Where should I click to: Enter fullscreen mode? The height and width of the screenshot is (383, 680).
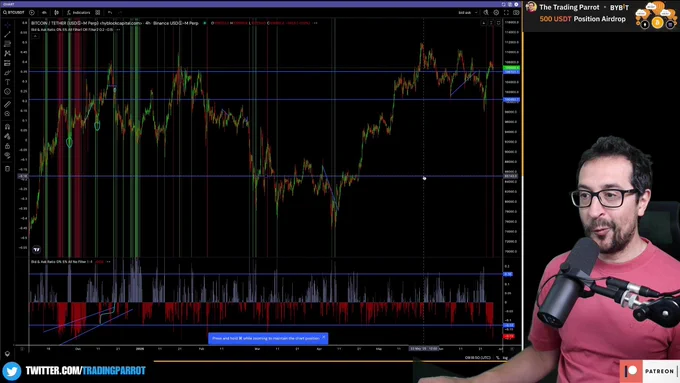(x=506, y=13)
